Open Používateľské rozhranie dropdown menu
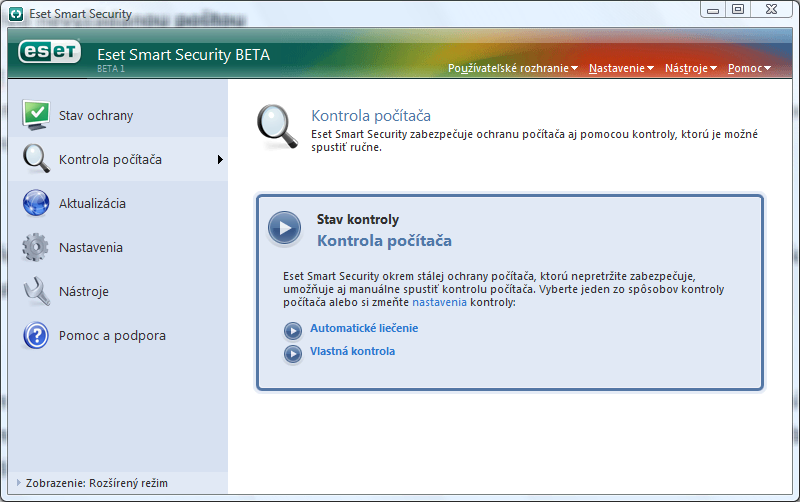Image resolution: width=800 pixels, height=502 pixels. [x=513, y=68]
